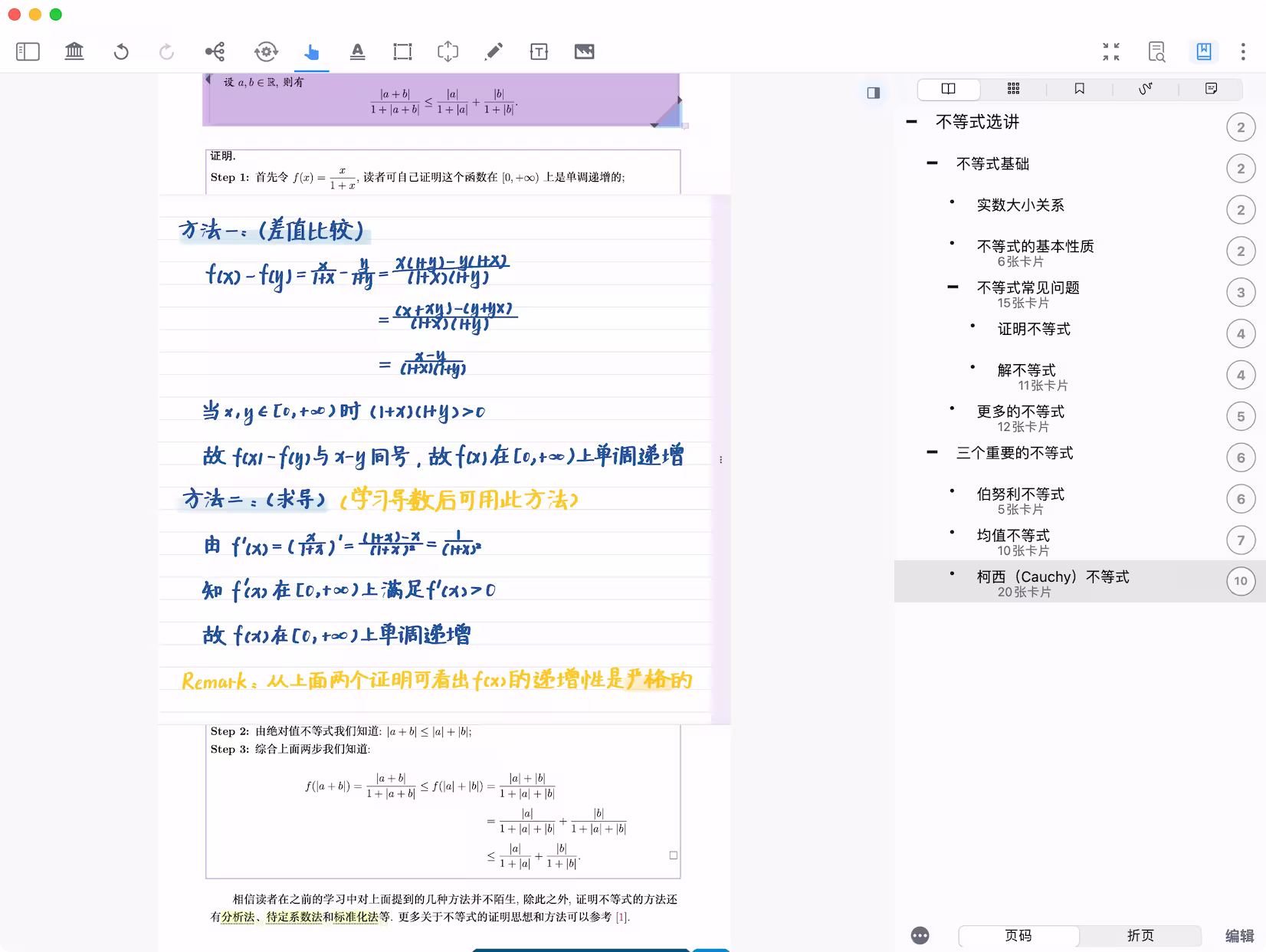This screenshot has width=1266, height=952.
Task: Select the 三个重要的不等式 title text
Action: [x=1014, y=453]
